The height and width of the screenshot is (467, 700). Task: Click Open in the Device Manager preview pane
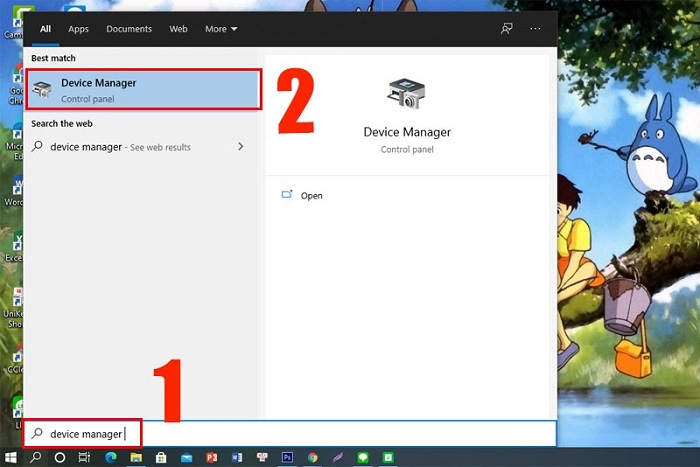[311, 196]
